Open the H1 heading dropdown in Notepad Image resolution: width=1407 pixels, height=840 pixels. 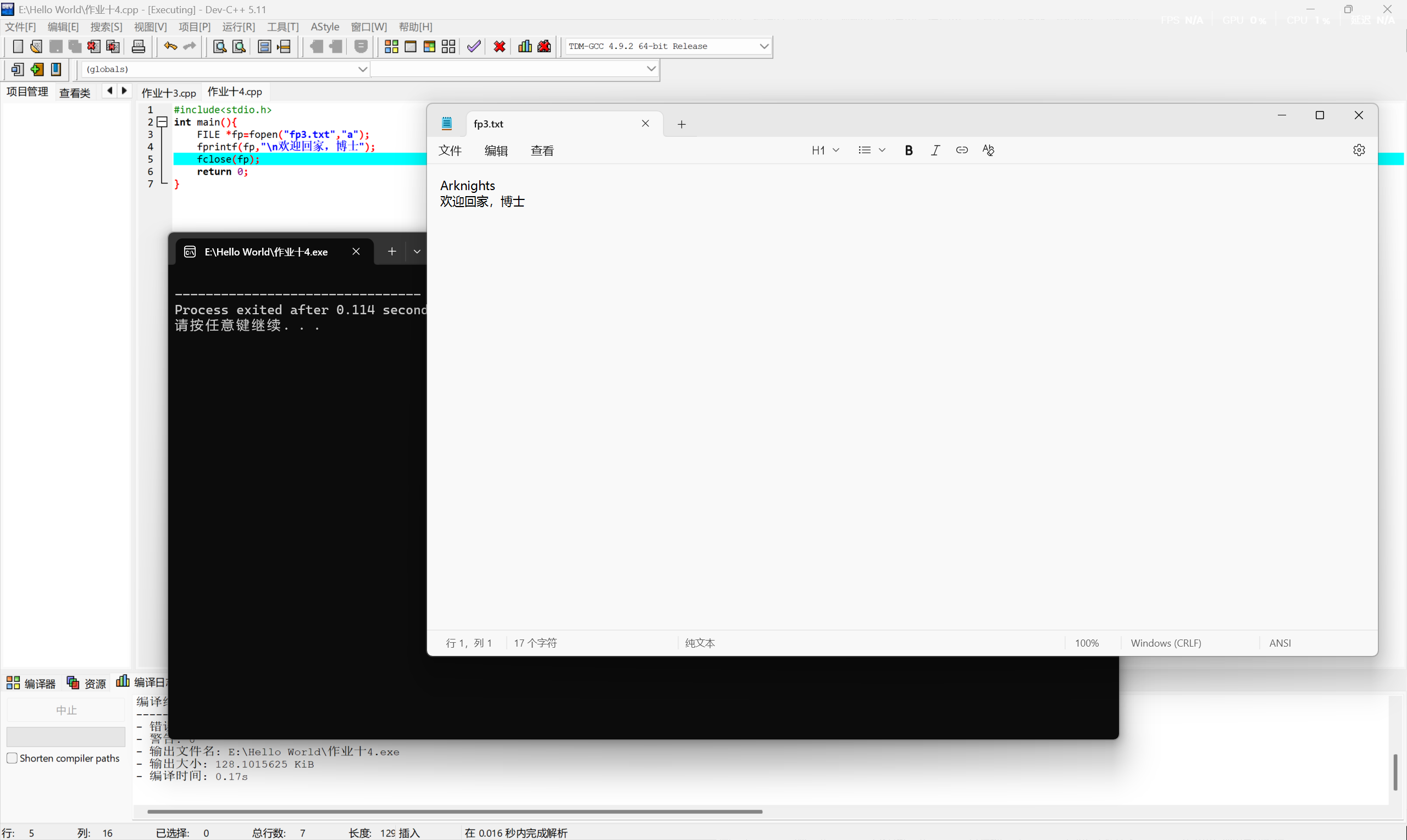coord(824,150)
